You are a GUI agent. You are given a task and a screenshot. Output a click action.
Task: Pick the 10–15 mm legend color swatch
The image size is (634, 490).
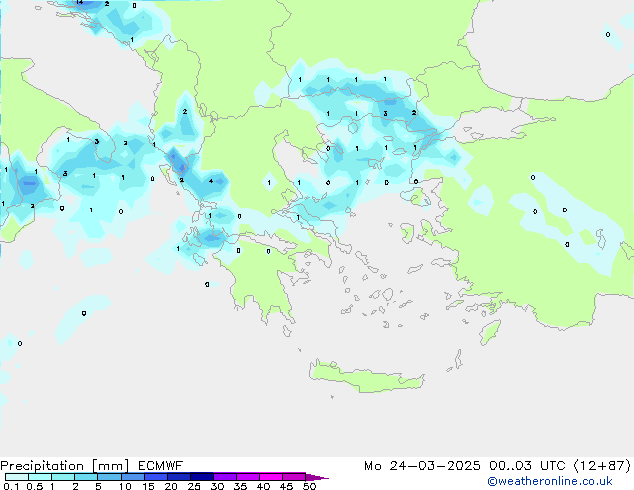coord(132,477)
